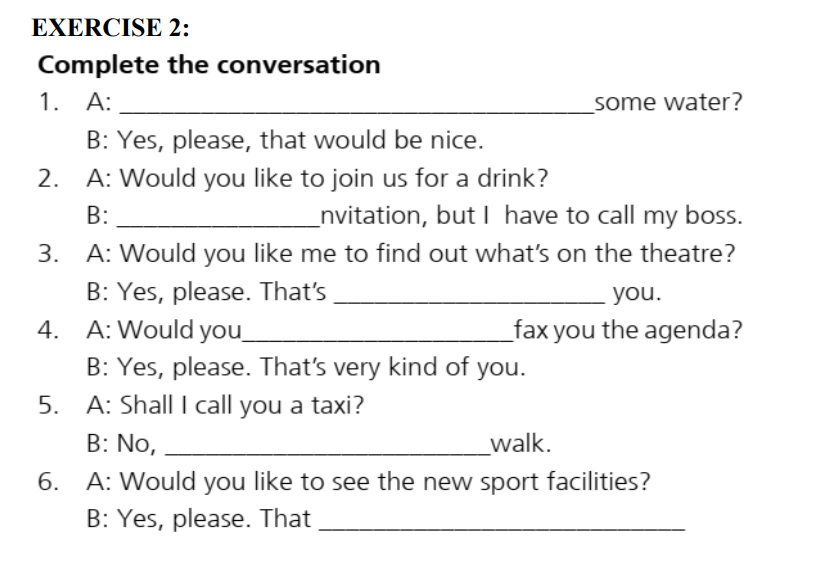This screenshot has height=566, width=829.
Task: Click the line 'That's very kind of you.'
Action: click(393, 367)
